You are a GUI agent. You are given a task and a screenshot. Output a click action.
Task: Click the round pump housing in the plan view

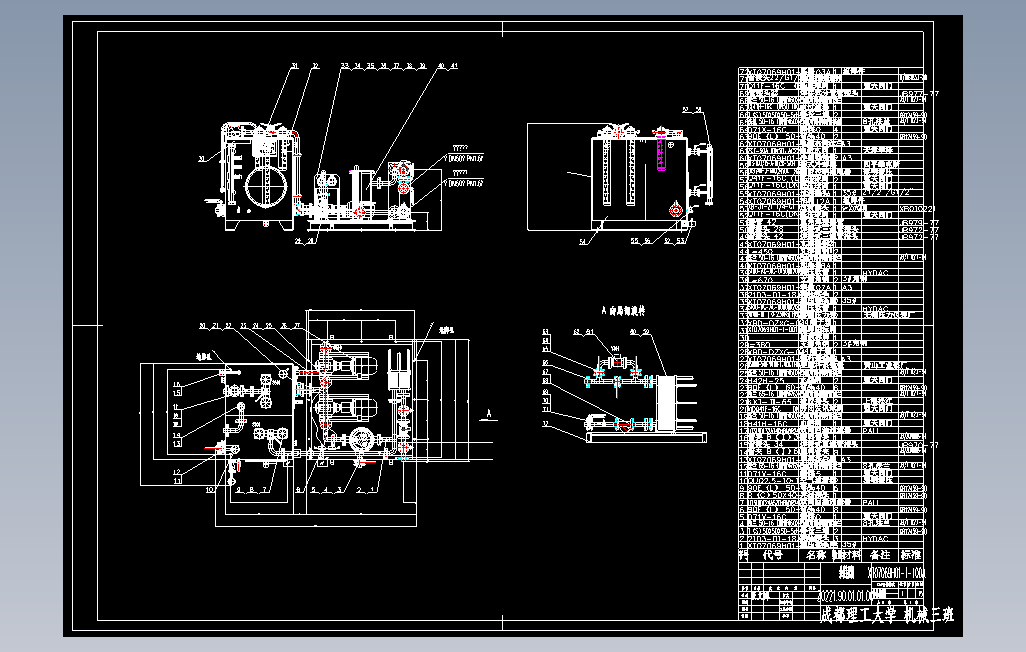click(x=359, y=440)
